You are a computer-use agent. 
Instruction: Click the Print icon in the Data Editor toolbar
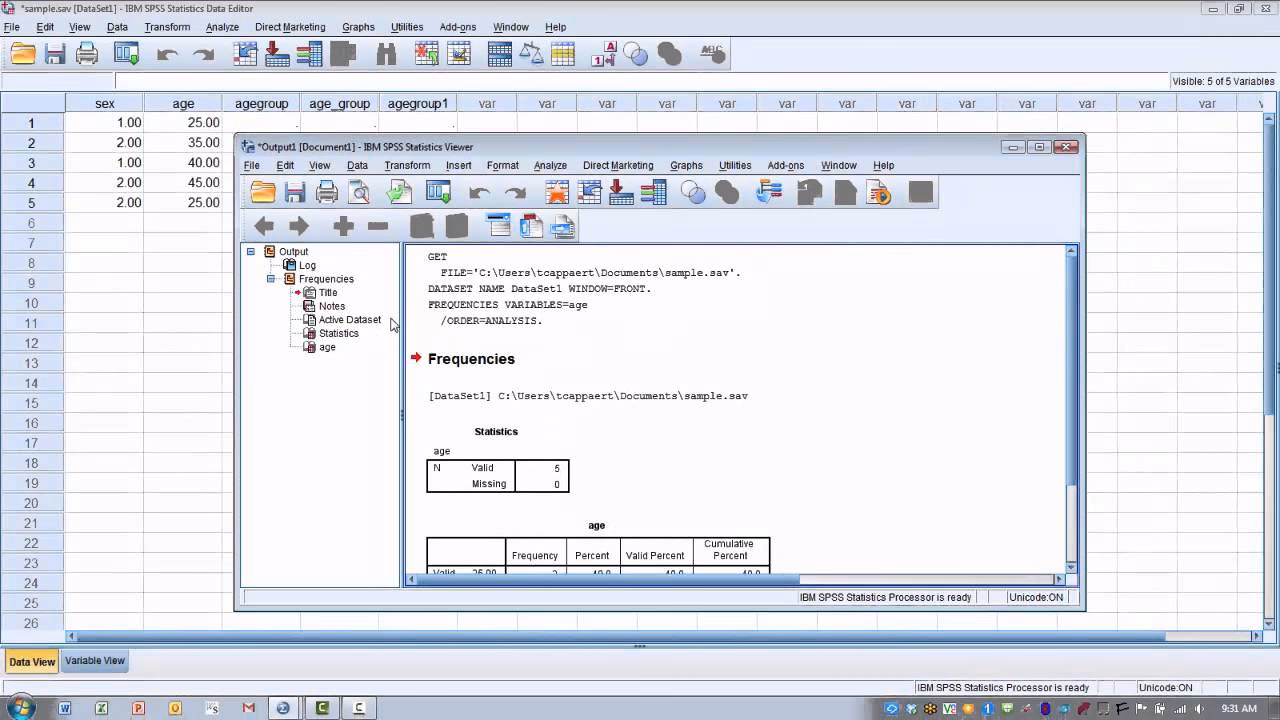click(x=87, y=53)
